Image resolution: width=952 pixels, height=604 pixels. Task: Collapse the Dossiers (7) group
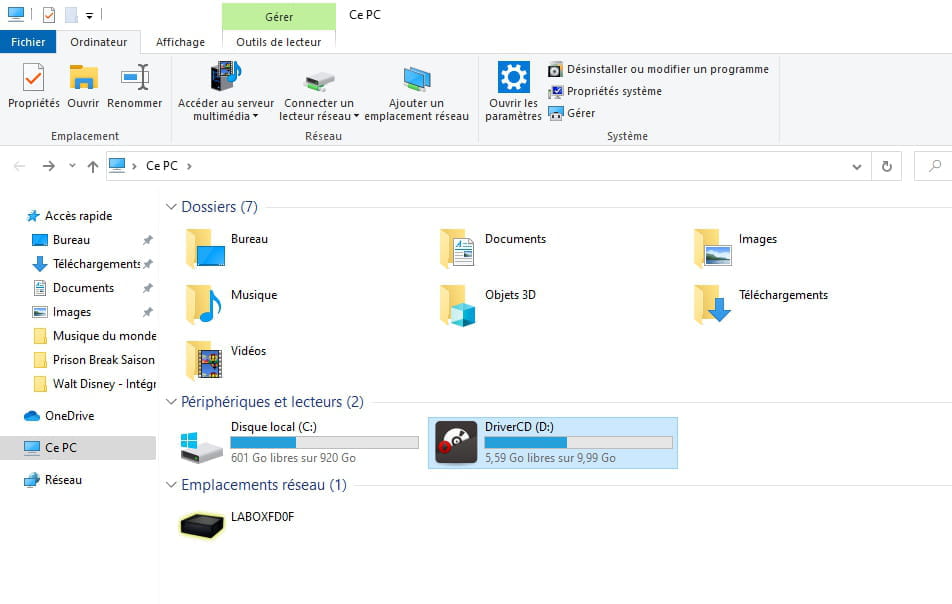[x=171, y=207]
